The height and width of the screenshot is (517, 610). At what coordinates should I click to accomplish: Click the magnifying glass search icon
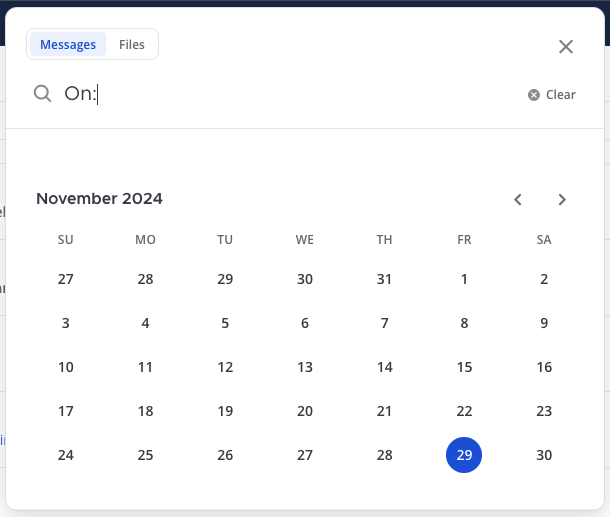(42, 94)
